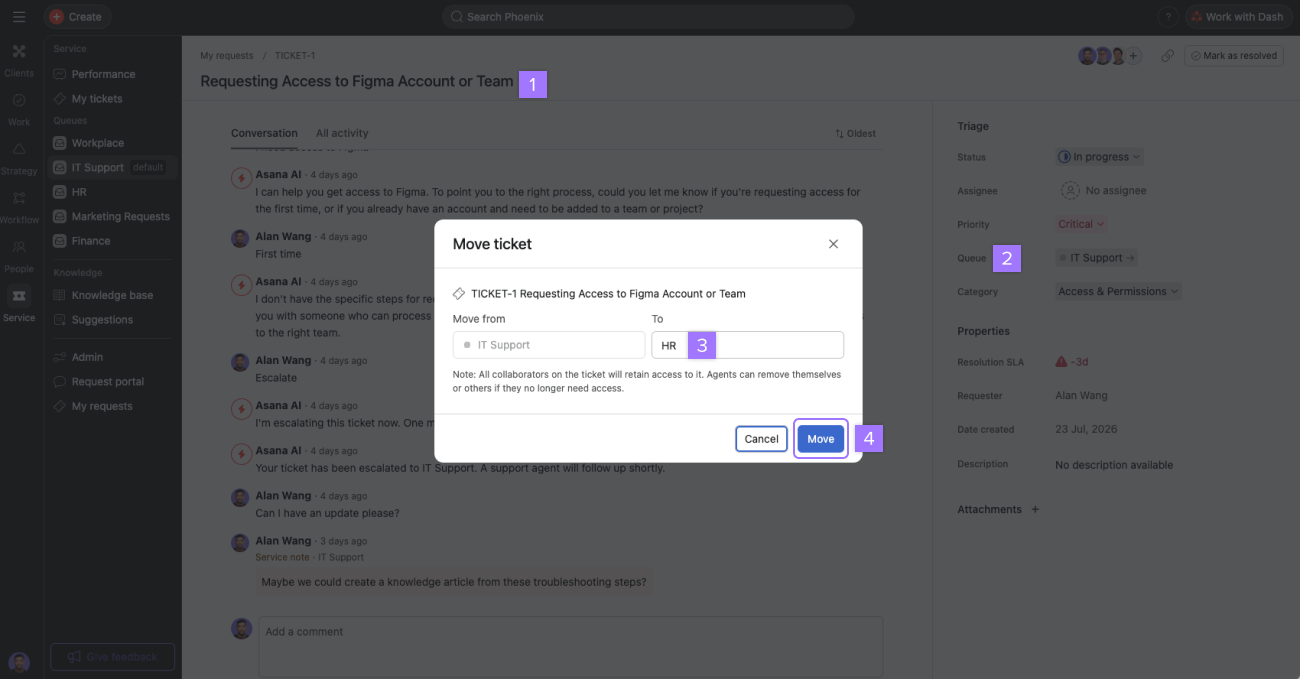Copy ticket link icon
The height and width of the screenshot is (679, 1300).
[x=1167, y=56]
